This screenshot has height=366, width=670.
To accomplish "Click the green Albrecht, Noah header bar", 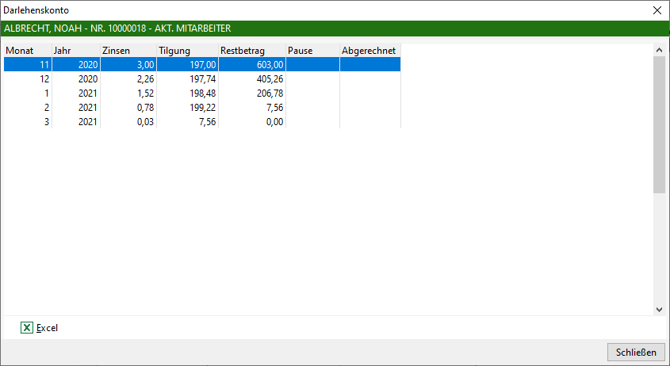I will click(335, 28).
